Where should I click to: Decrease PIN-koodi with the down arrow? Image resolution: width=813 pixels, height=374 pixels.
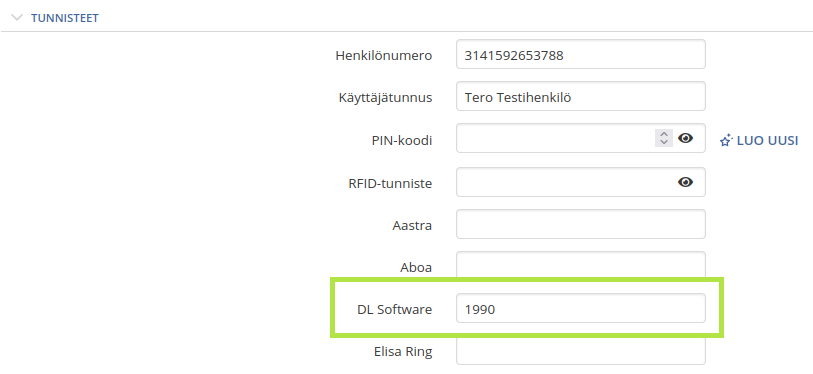[664, 142]
